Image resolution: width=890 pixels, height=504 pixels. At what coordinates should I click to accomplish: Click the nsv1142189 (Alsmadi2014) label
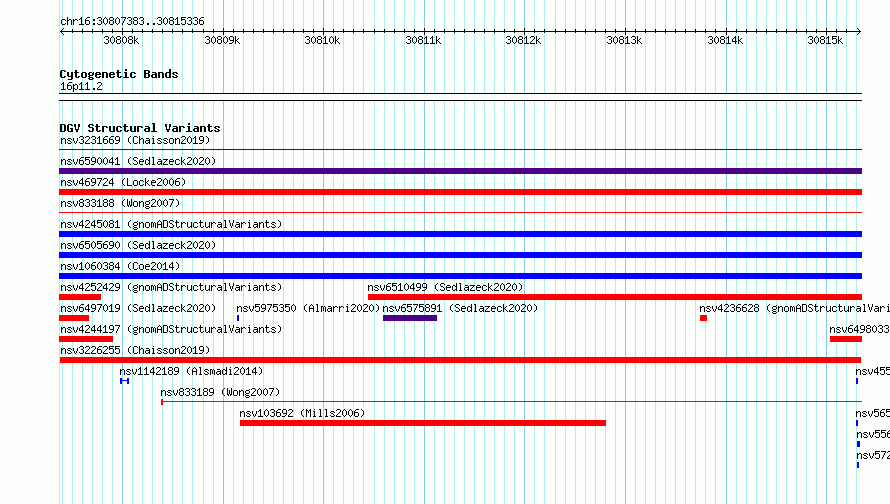coord(191,371)
